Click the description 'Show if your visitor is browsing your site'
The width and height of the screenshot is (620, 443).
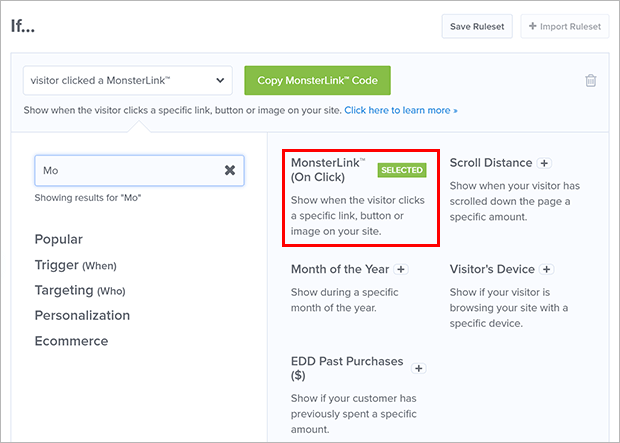click(x=508, y=308)
